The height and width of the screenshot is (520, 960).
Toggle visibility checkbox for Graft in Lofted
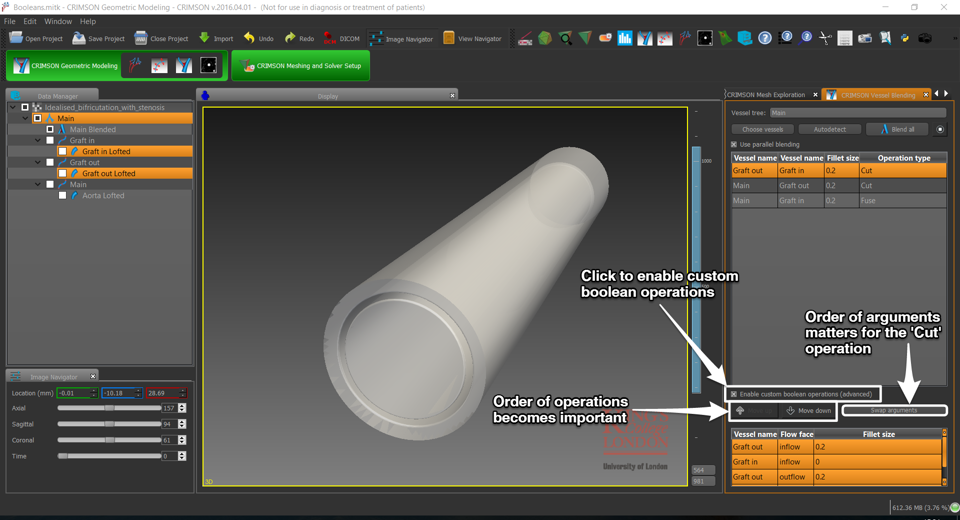click(x=62, y=152)
